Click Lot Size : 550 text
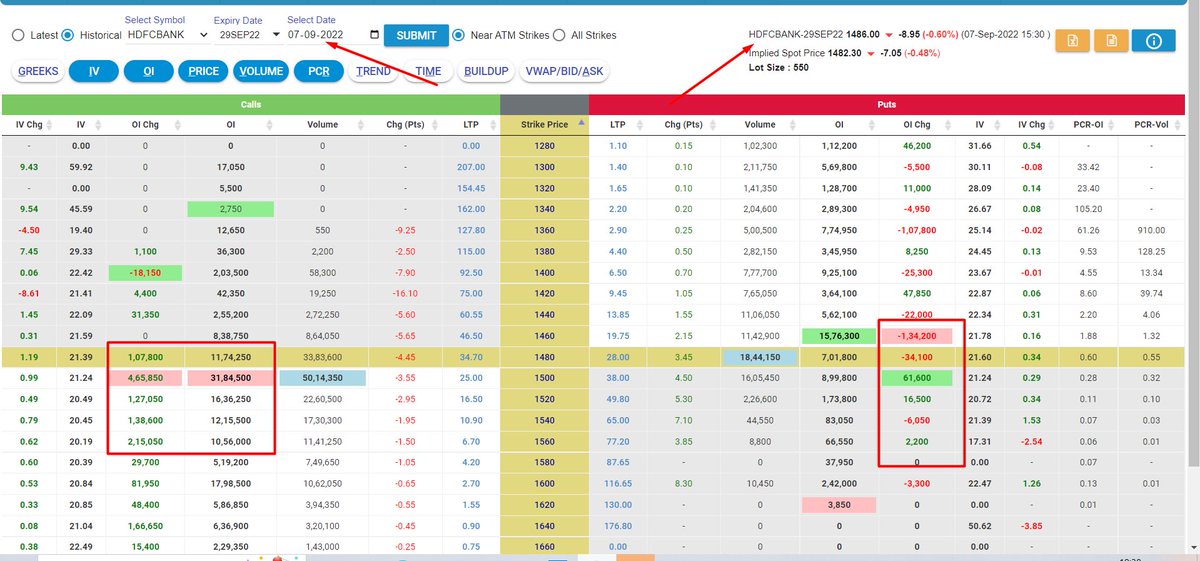Viewport: 1200px width, 561px height. point(777,66)
